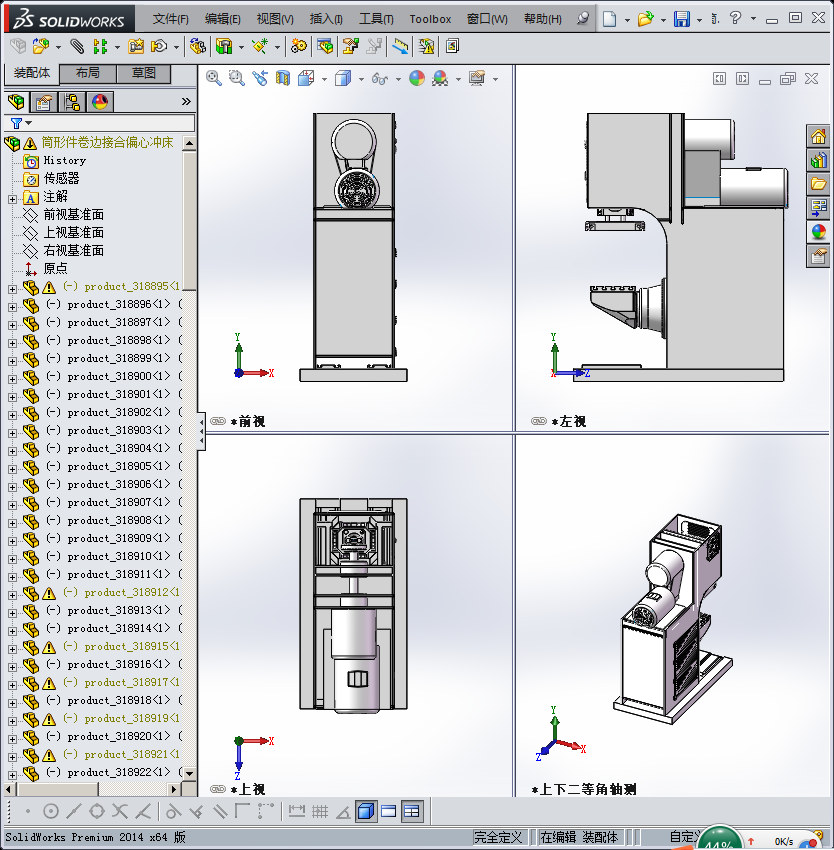
Task: Click the Apply Scene icon
Action: (440, 79)
